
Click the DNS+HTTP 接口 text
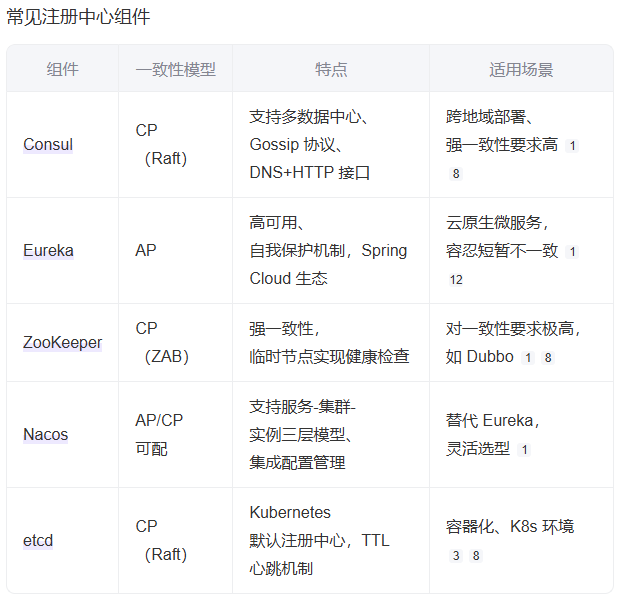[x=310, y=173]
